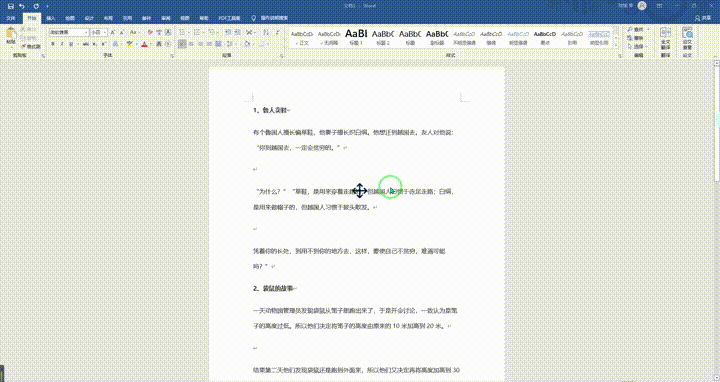This screenshot has width=720, height=382.
Task: Apply yellow text highlight color
Action: click(130, 44)
